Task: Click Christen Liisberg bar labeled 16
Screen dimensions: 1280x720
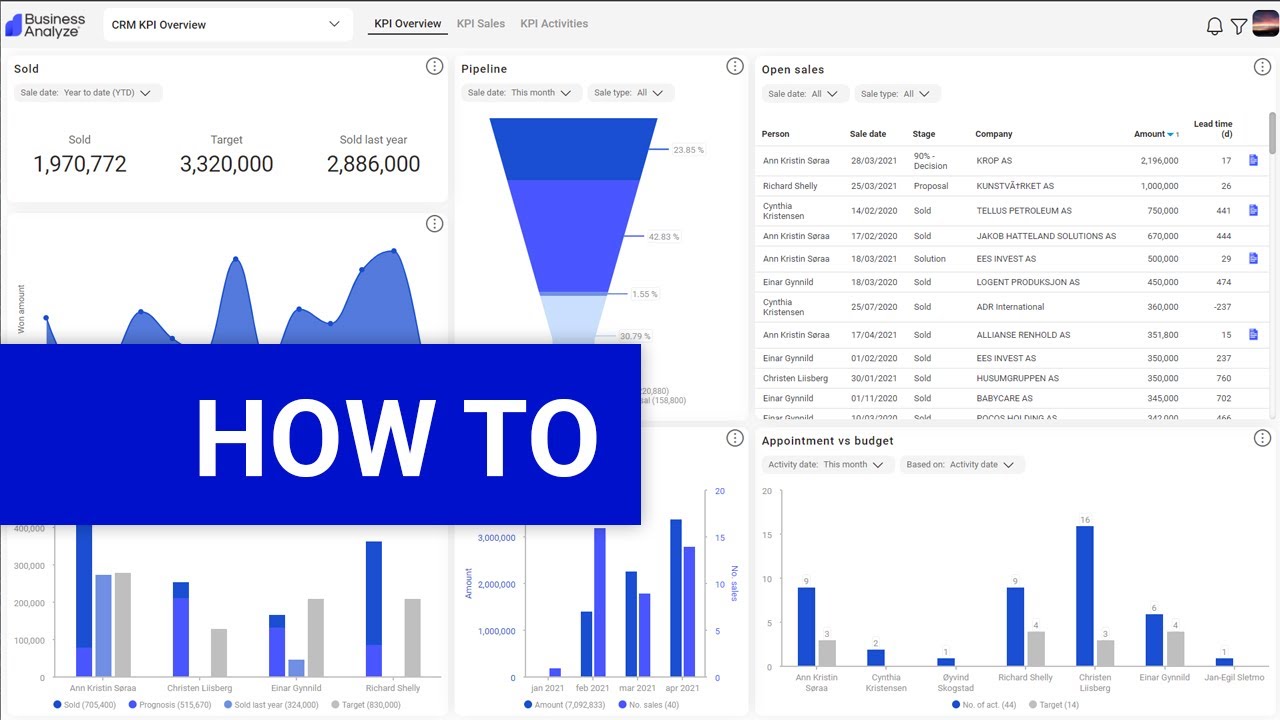Action: pyautogui.click(x=1084, y=596)
